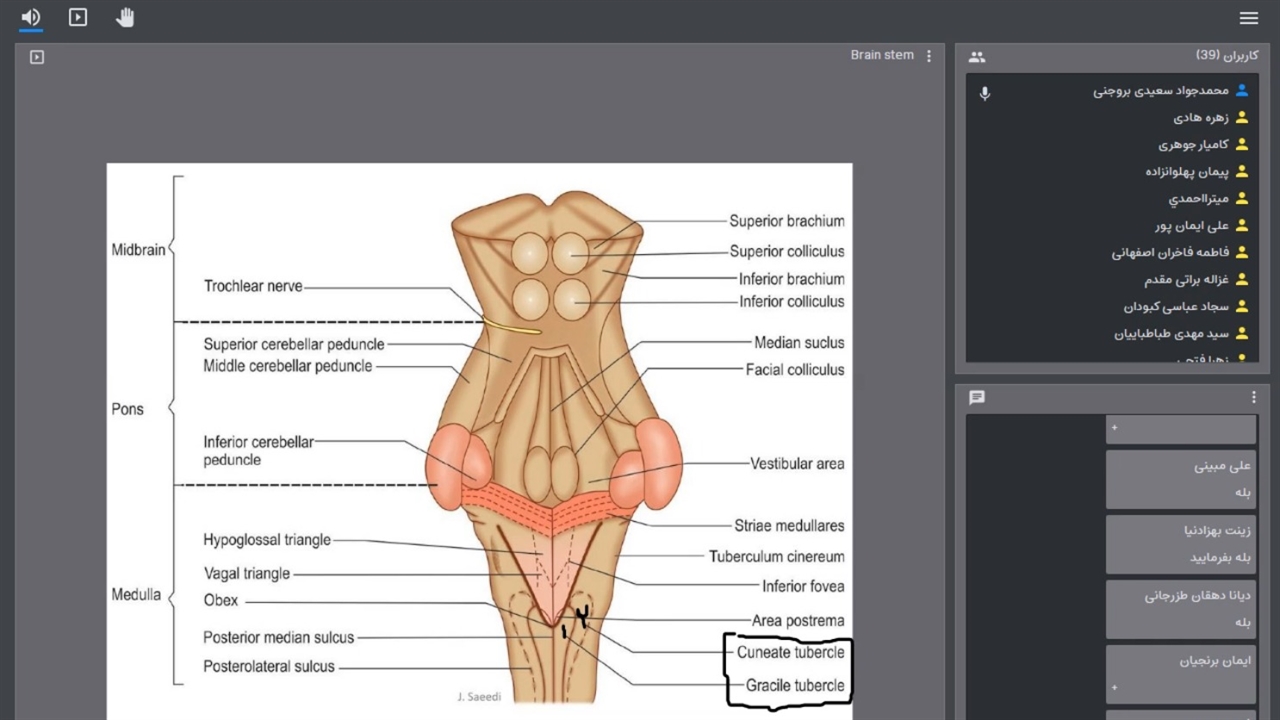1280x720 pixels.
Task: Click the chat message from زینت بهزادنیا
Action: pos(1181,544)
